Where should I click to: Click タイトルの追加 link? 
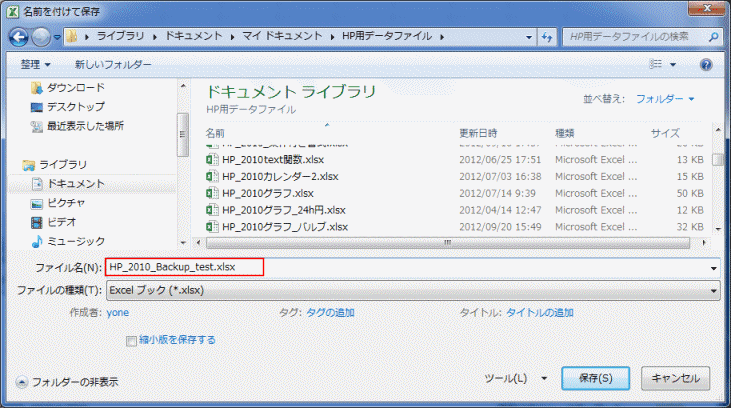click(539, 312)
